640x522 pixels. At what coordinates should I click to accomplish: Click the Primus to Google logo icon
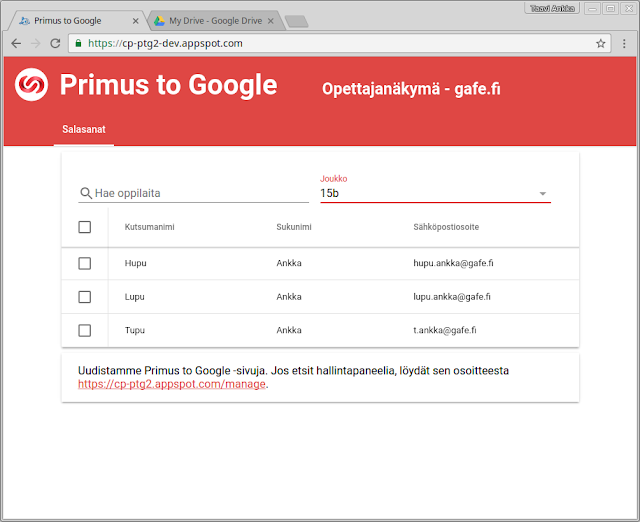pos(32,85)
